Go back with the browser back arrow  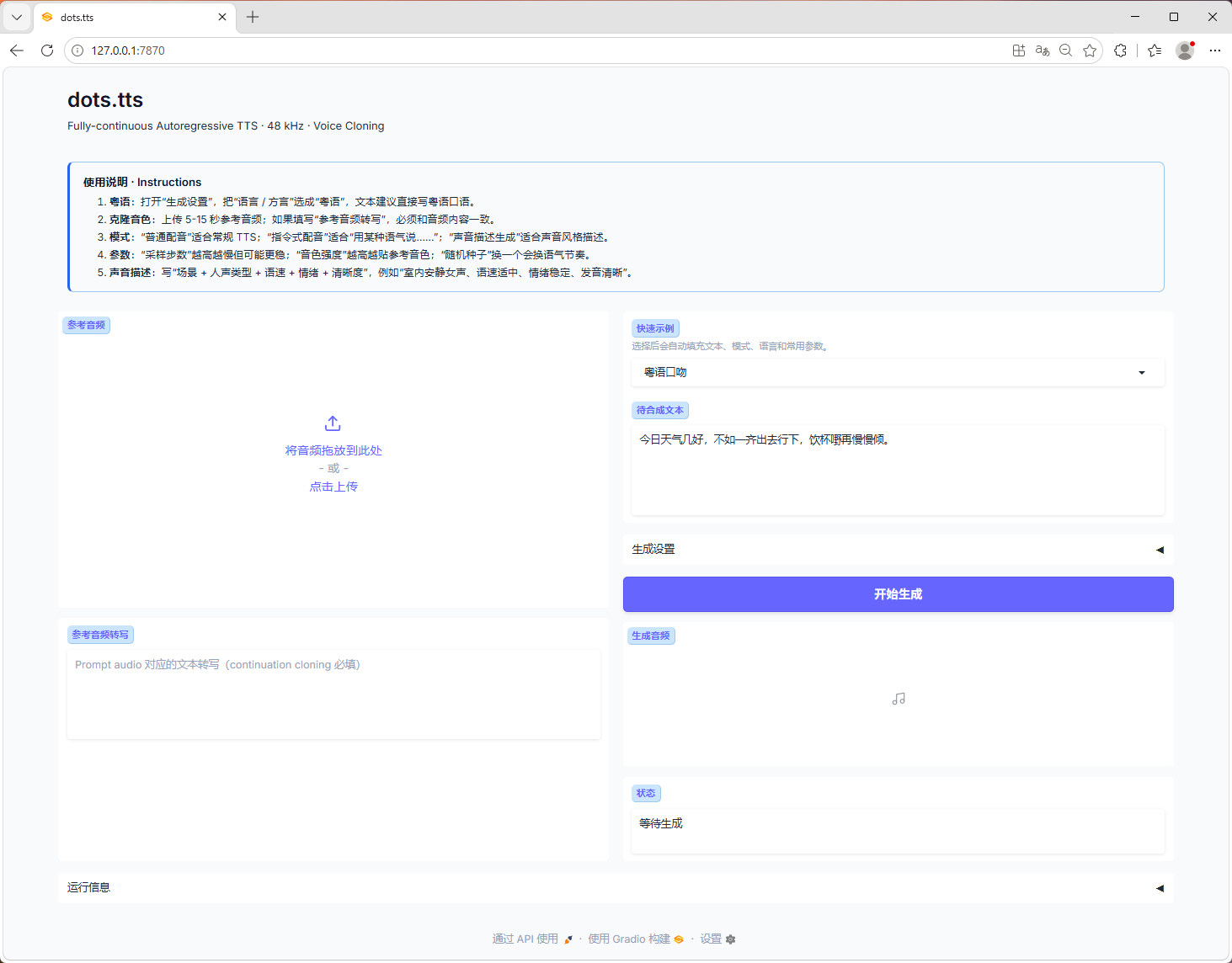[17, 51]
